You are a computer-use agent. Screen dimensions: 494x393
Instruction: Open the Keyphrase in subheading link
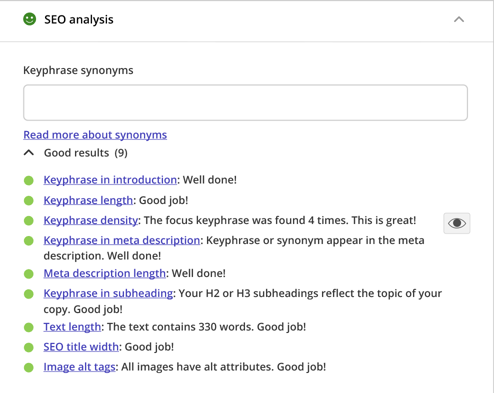pos(108,293)
